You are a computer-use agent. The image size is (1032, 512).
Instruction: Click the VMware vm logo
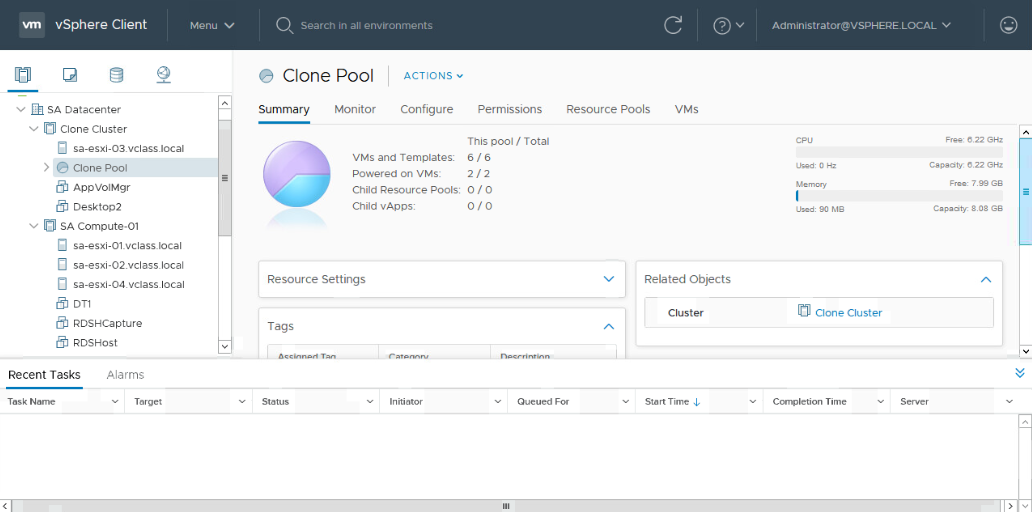pos(32,25)
